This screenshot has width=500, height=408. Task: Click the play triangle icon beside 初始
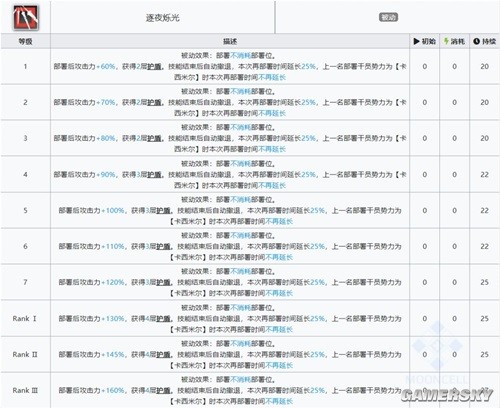[416, 41]
